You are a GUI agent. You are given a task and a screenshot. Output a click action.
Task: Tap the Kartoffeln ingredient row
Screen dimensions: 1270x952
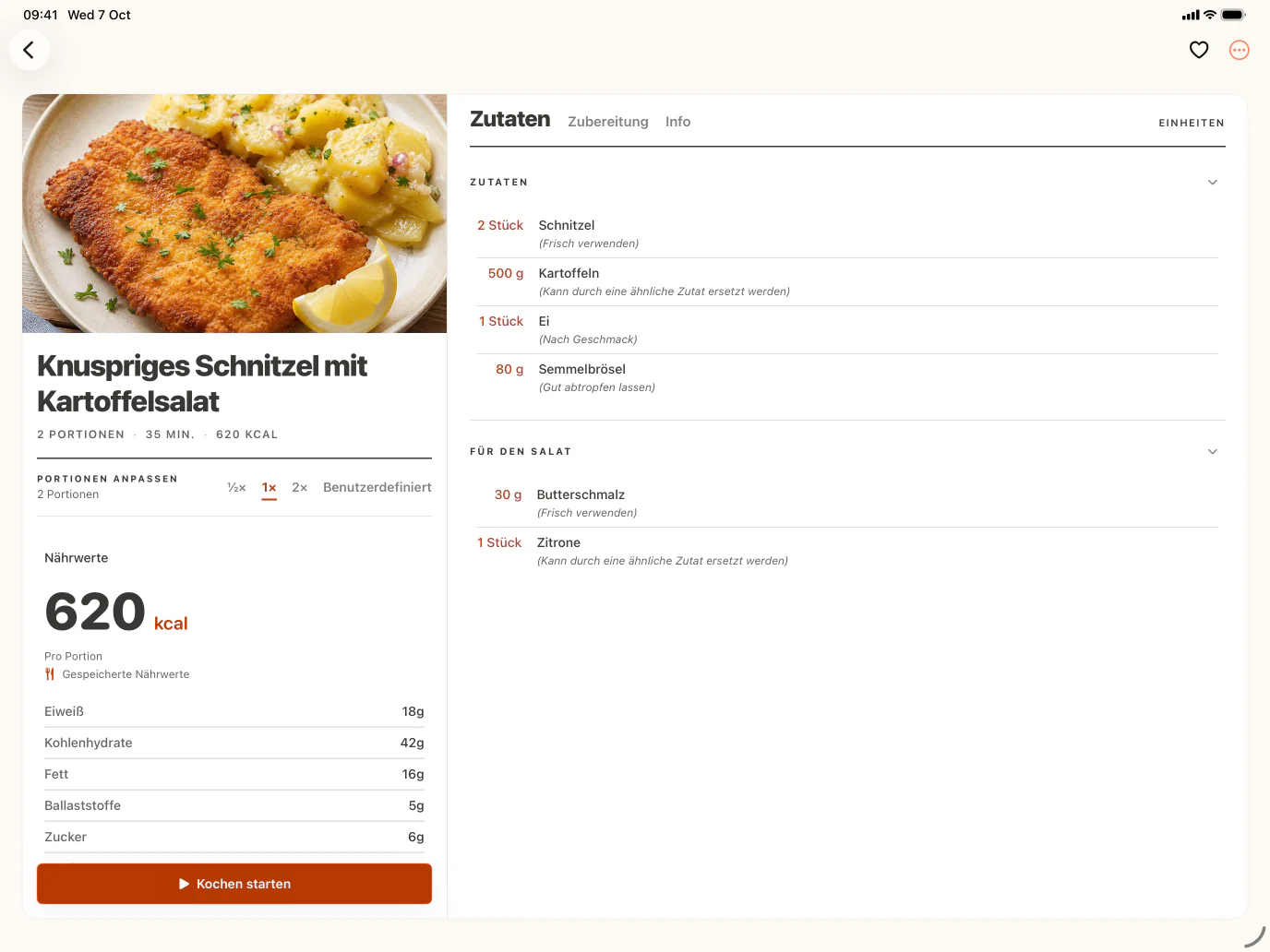(x=847, y=282)
